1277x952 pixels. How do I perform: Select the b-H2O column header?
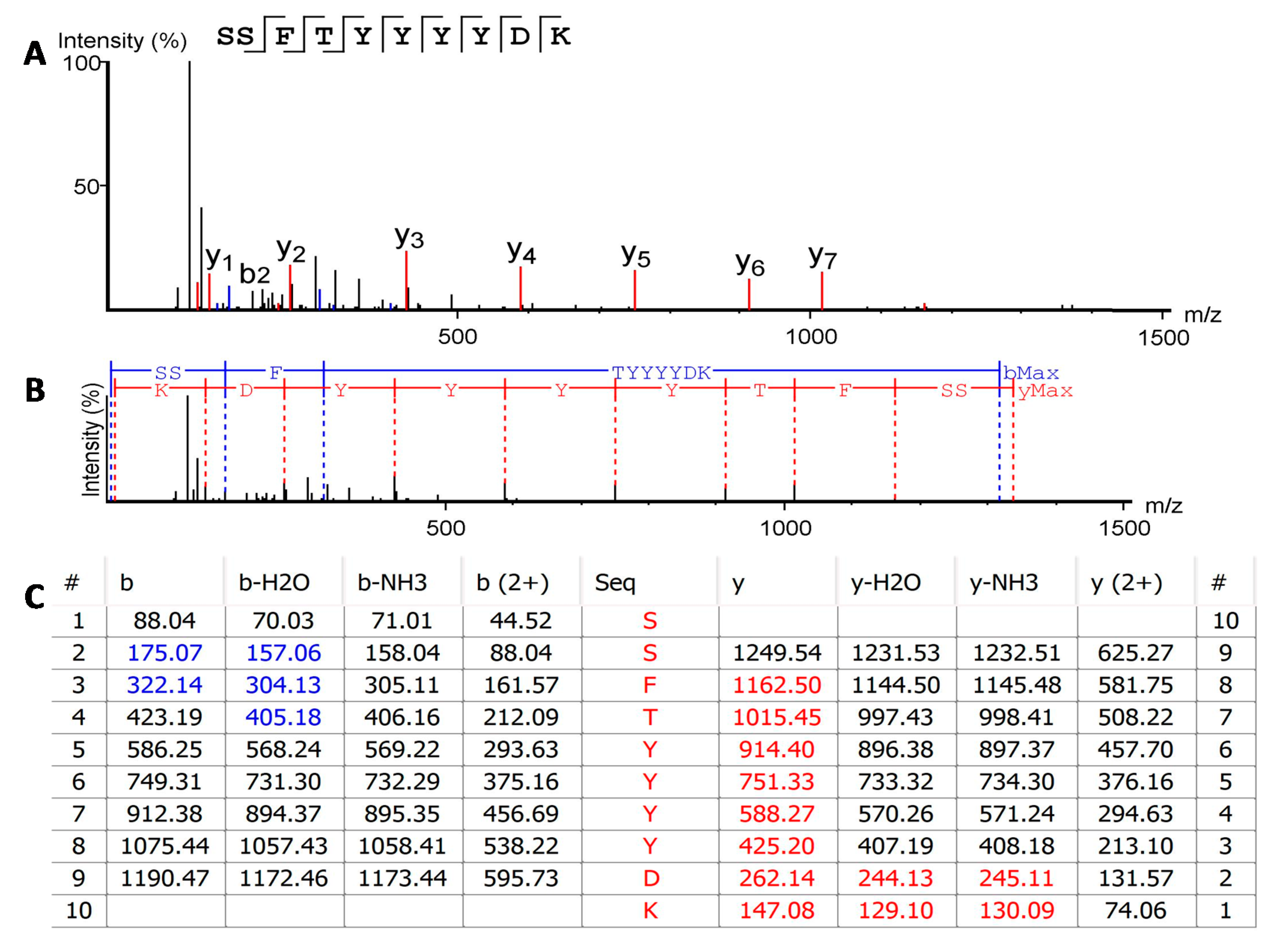point(274,583)
